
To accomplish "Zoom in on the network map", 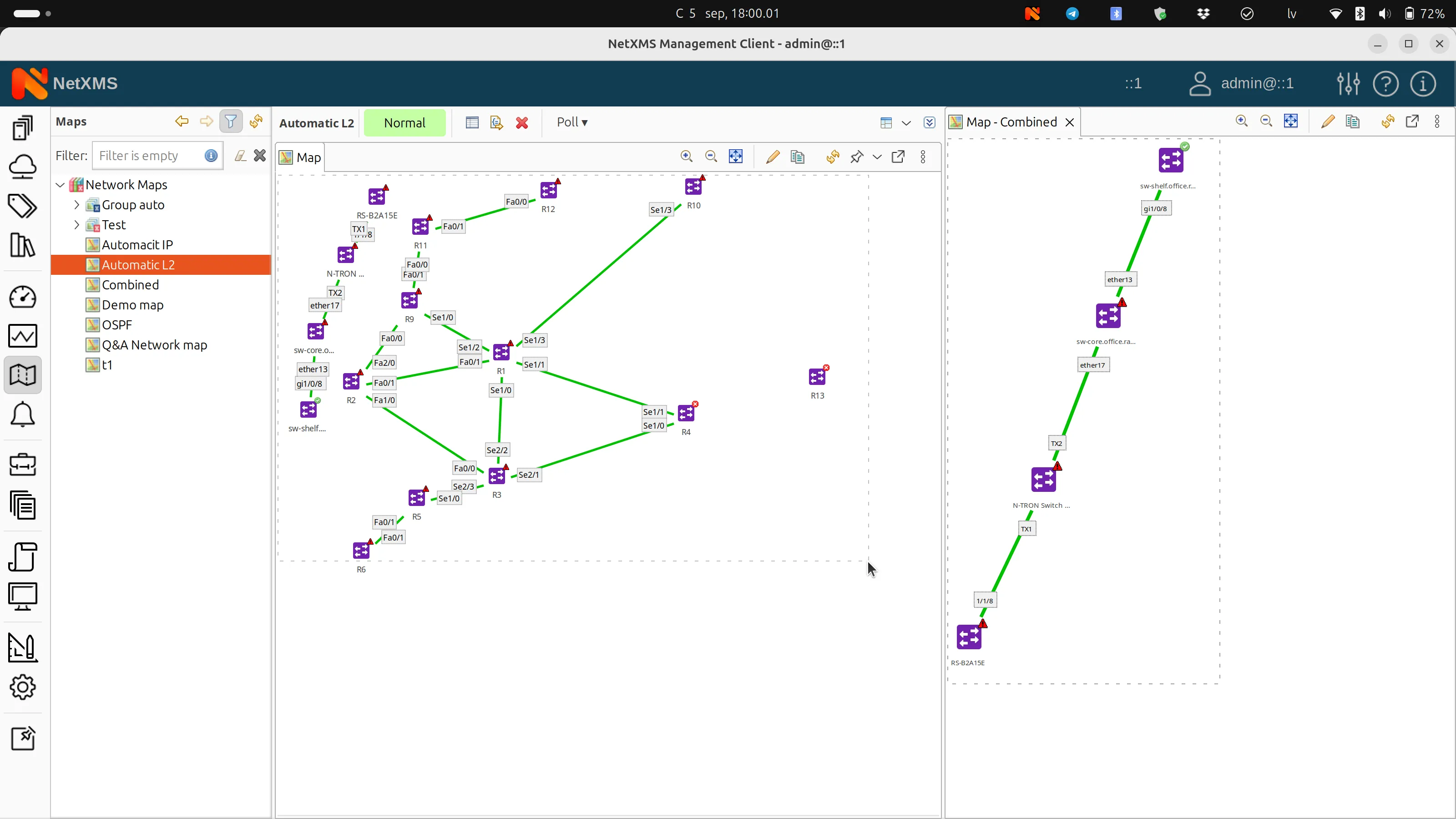I will (x=686, y=157).
